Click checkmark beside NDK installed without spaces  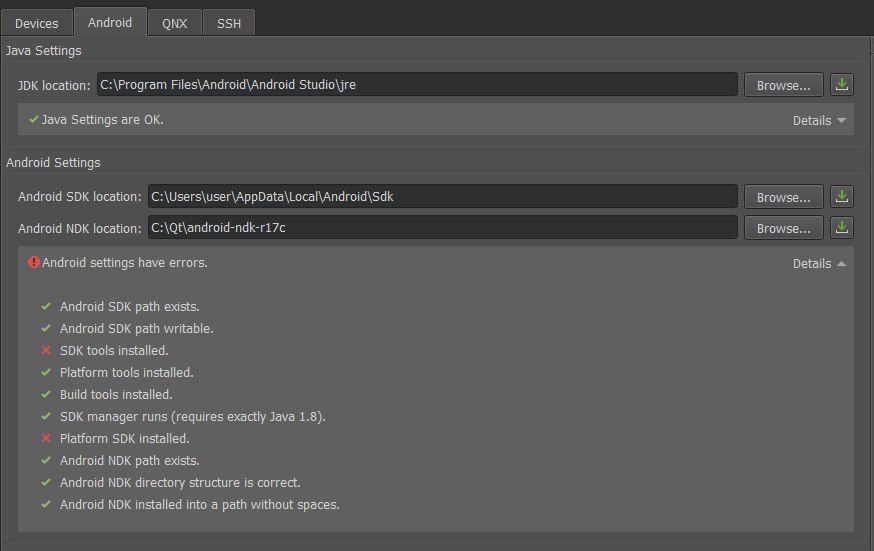coord(46,504)
